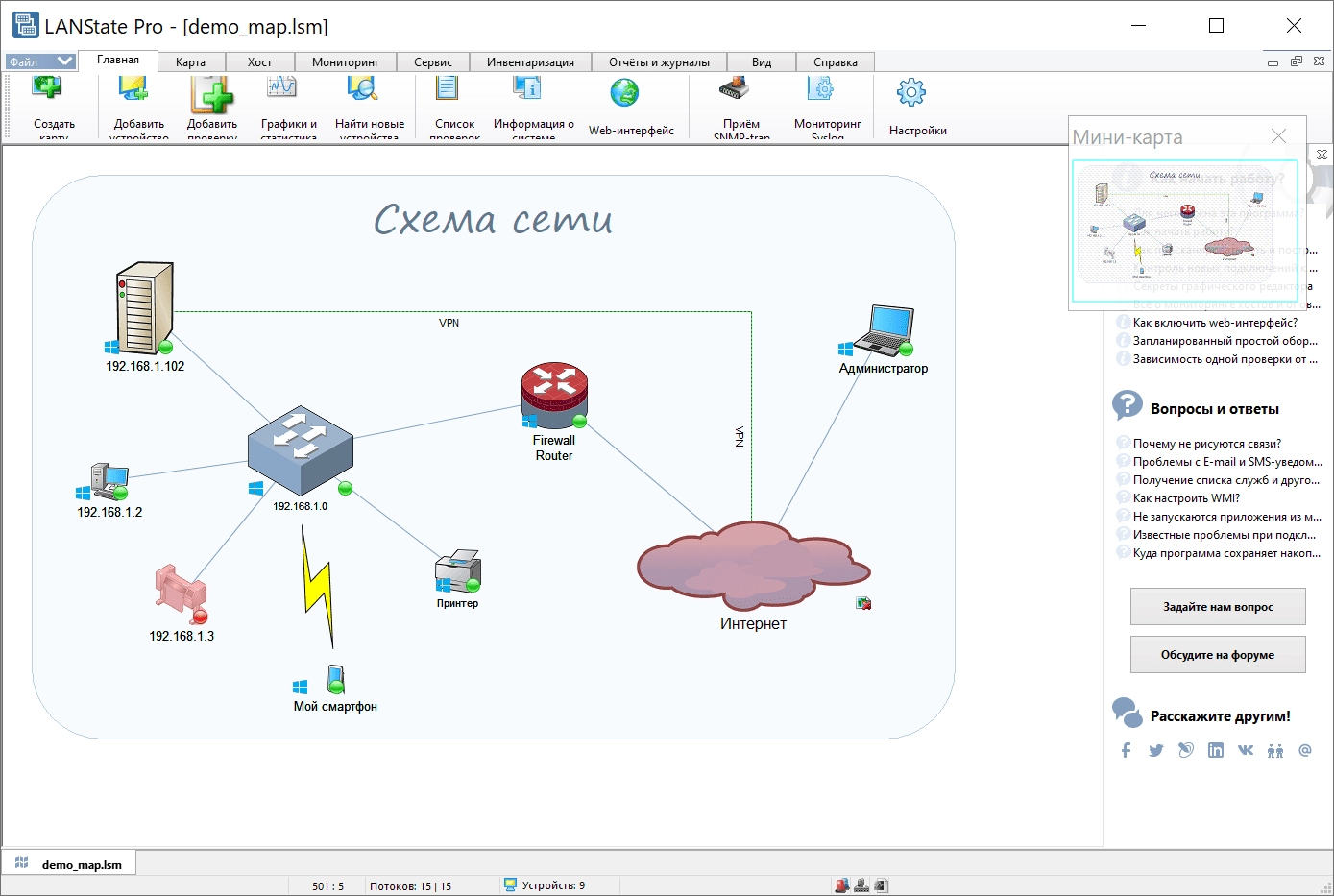Viewport: 1334px width, 896px height.
Task: Select the Принтер device icon
Action: coord(458,570)
